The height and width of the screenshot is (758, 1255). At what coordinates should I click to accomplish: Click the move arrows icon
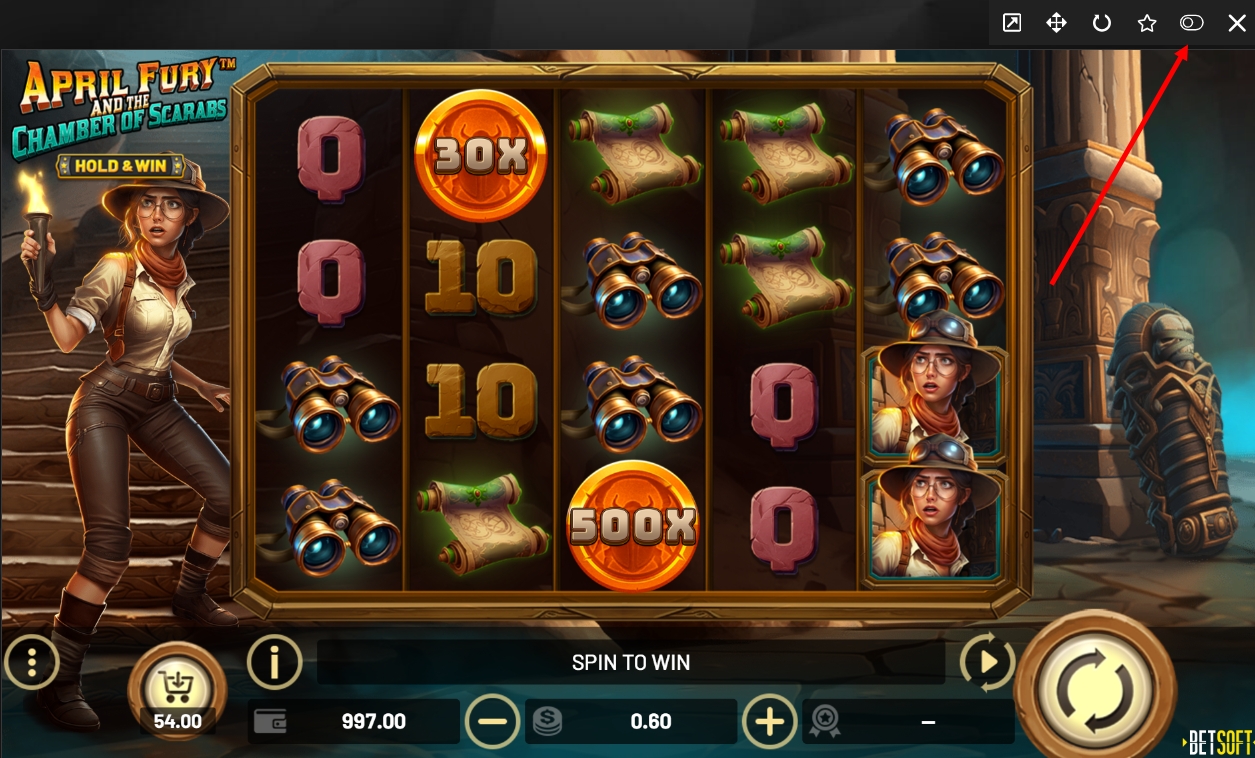tap(1057, 23)
